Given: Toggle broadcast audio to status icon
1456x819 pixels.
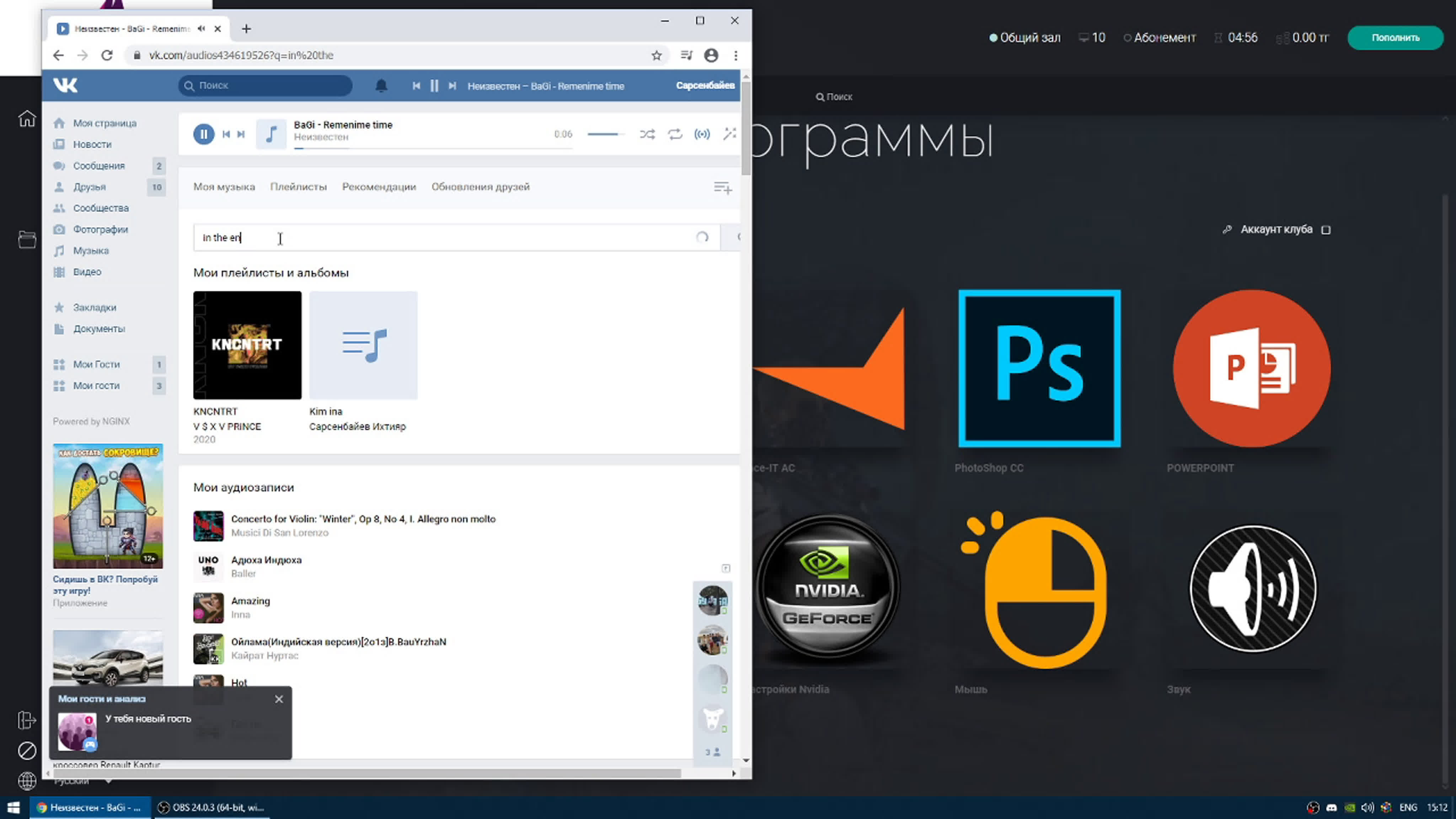Looking at the screenshot, I should point(702,134).
